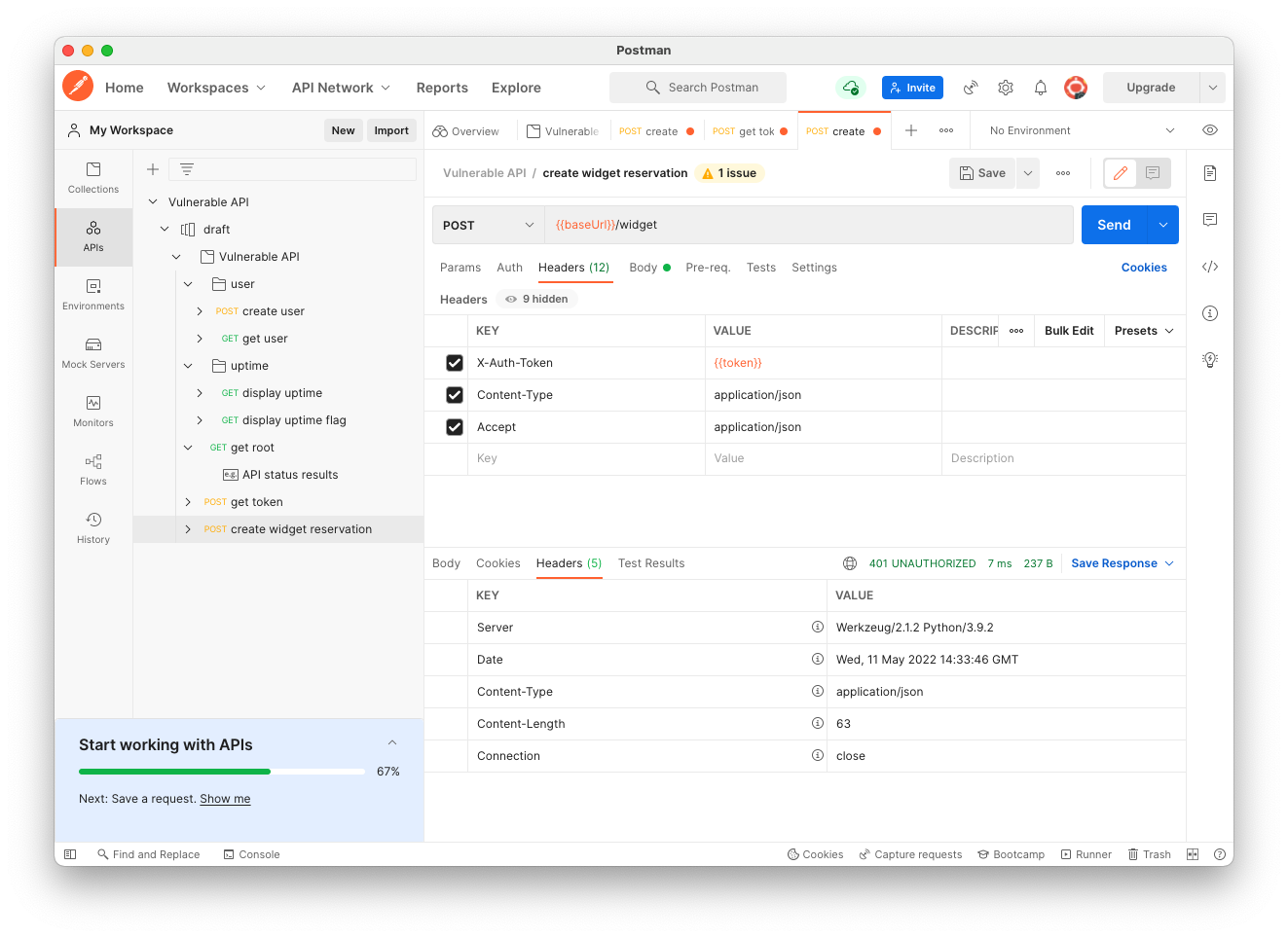The width and height of the screenshot is (1288, 938).
Task: Open the code snippet icon
Action: click(1210, 267)
